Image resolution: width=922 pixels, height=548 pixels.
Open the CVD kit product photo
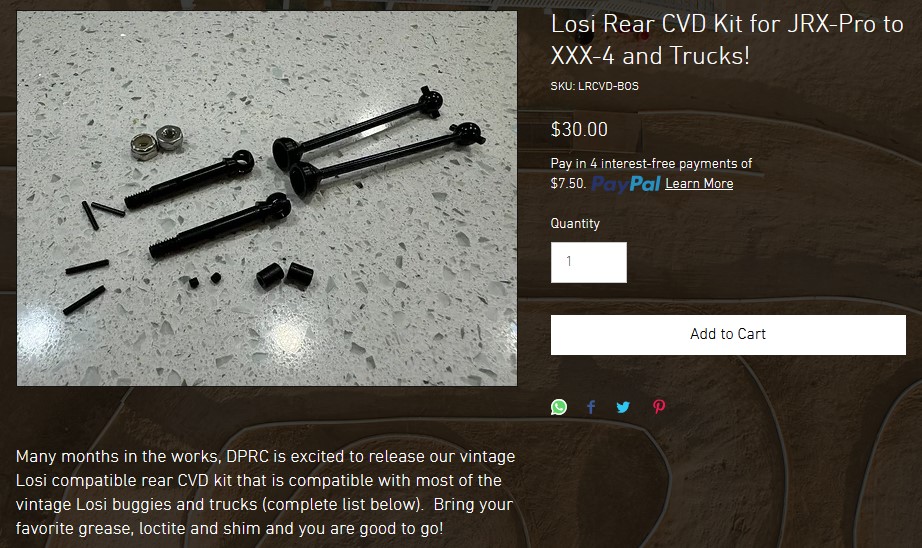click(x=267, y=198)
